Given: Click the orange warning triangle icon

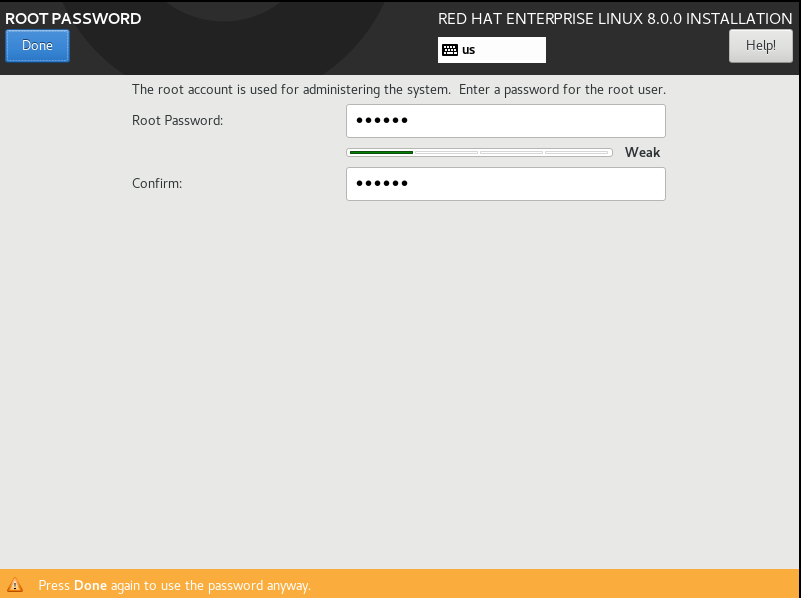Looking at the screenshot, I should click(15, 584).
